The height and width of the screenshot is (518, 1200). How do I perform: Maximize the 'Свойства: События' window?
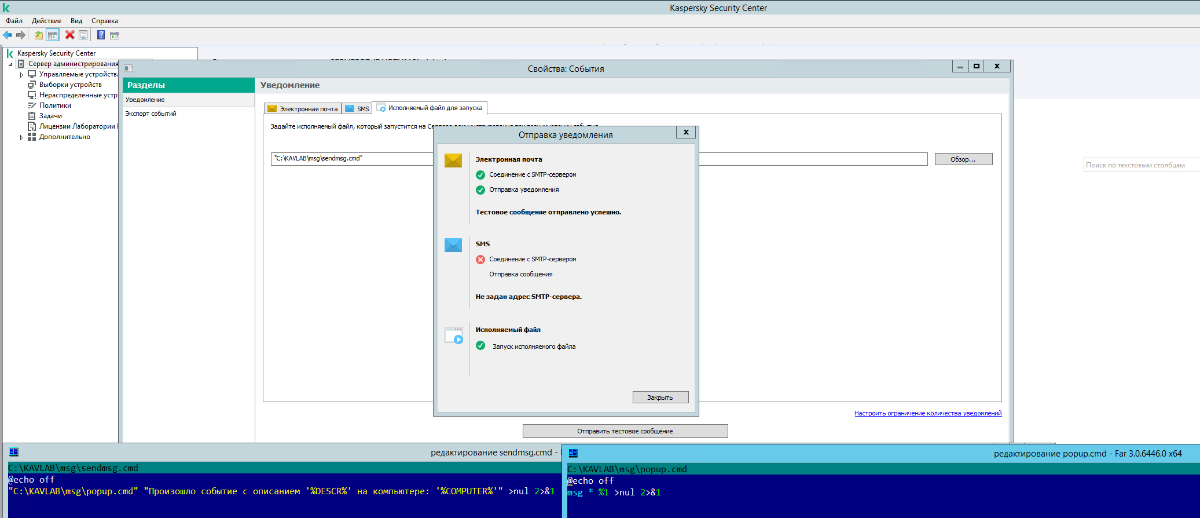976,66
